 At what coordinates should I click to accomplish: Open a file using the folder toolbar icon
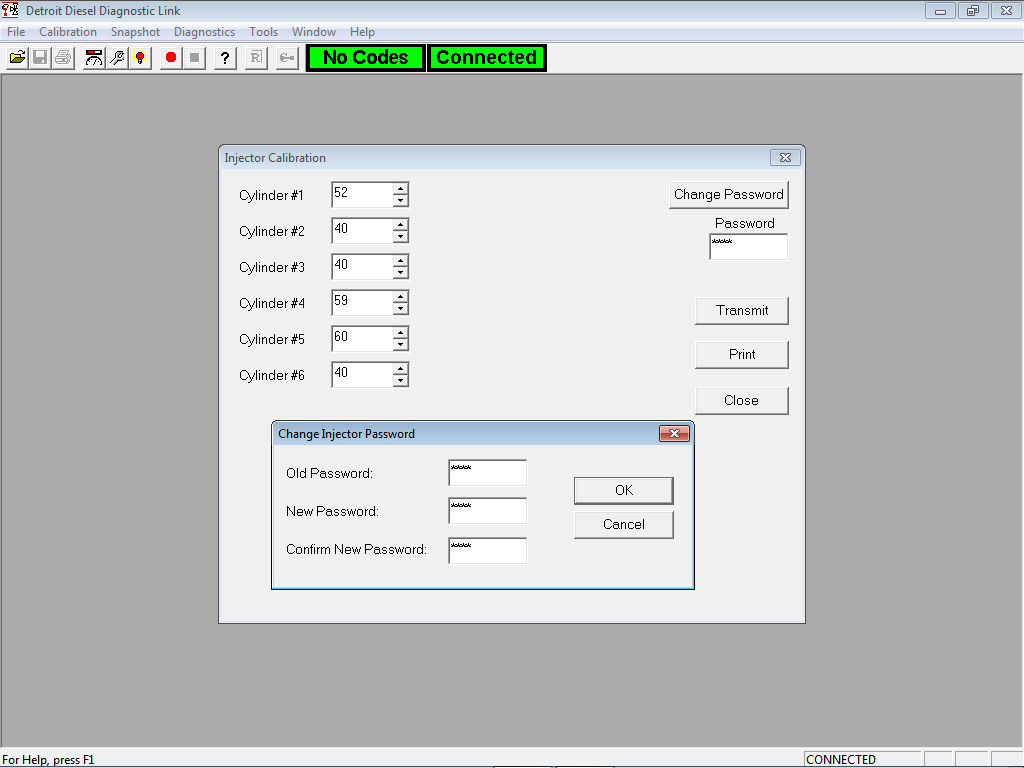[16, 57]
